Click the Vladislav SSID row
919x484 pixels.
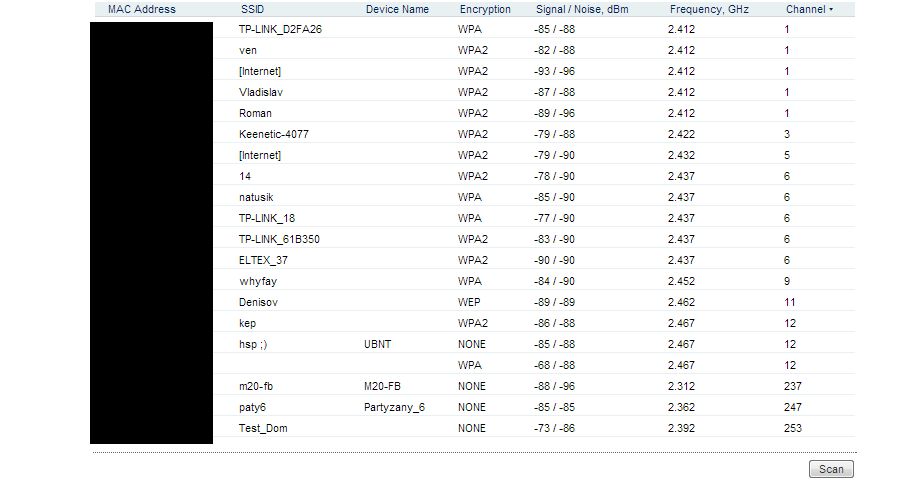click(260, 92)
